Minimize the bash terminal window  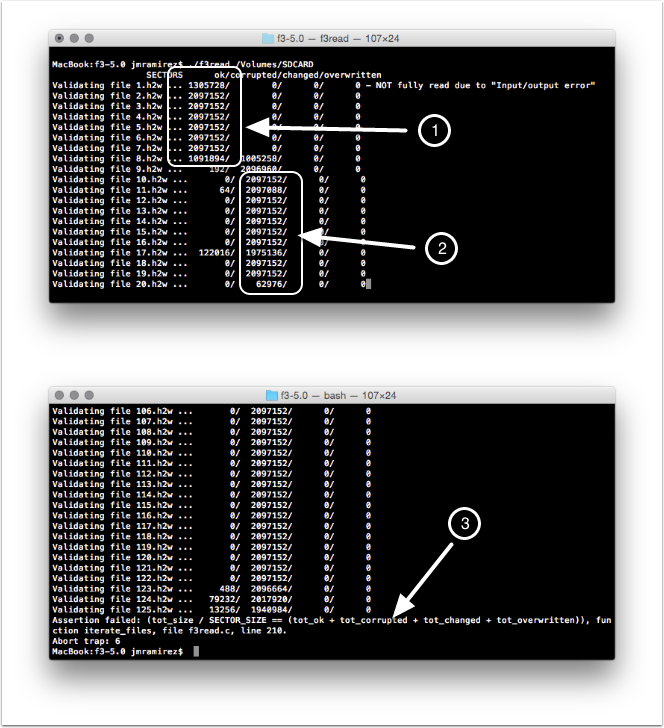pos(73,394)
